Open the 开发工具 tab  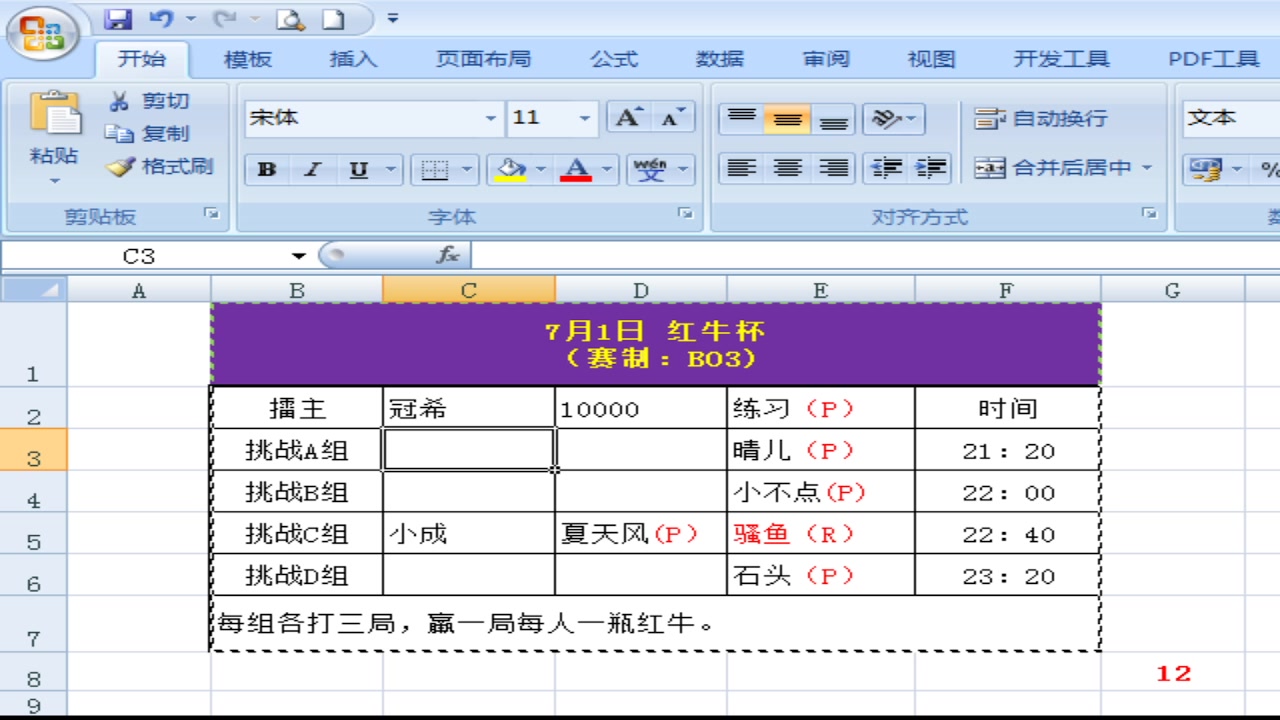click(1061, 60)
